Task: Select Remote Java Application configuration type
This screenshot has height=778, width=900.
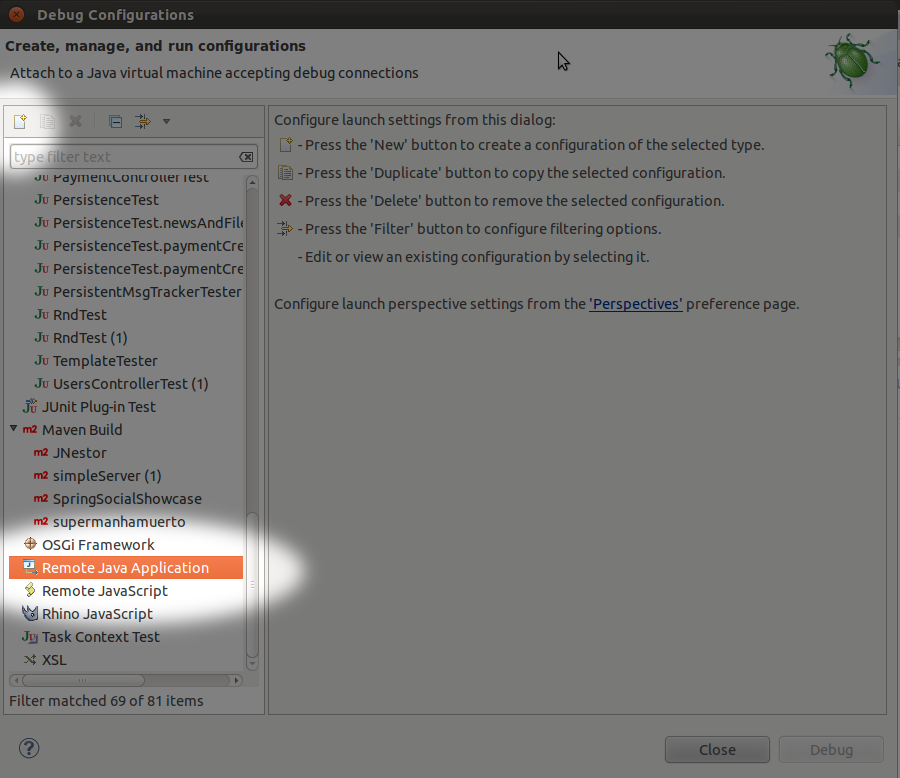Action: [x=125, y=568]
